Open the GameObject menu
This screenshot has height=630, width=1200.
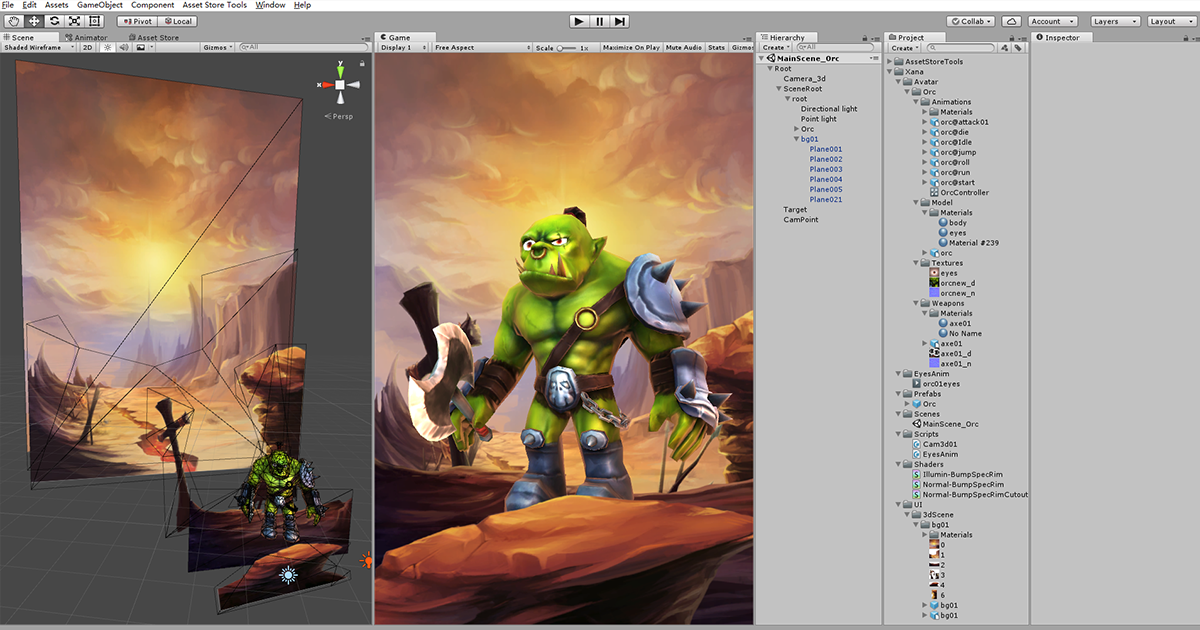coord(100,5)
